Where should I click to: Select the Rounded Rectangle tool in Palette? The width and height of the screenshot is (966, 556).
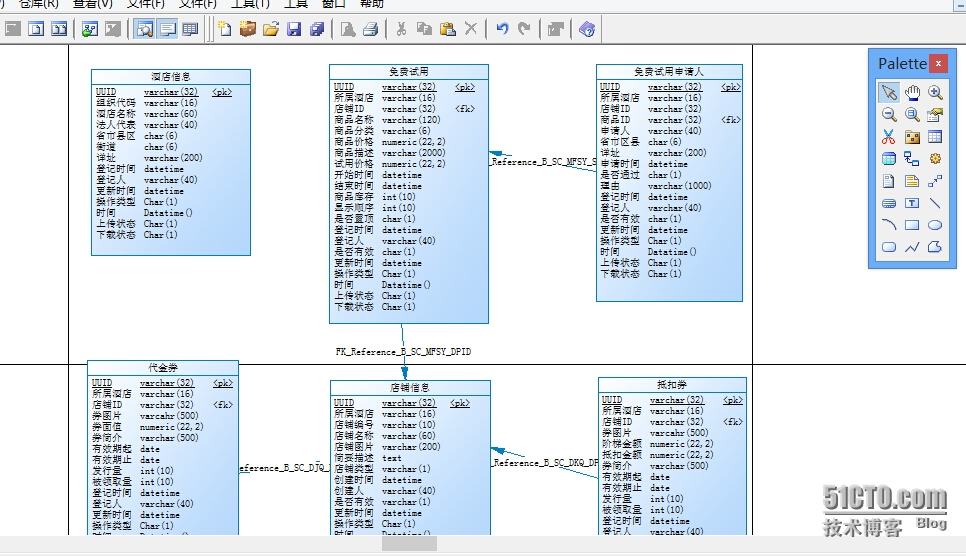[888, 247]
